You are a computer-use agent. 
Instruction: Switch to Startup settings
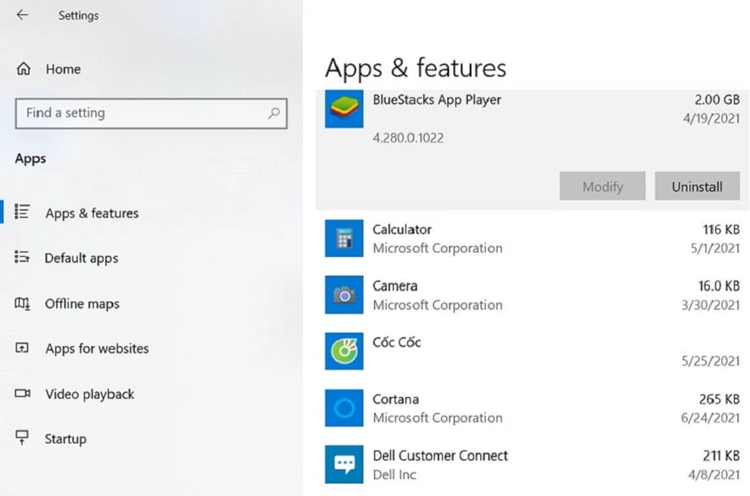coord(65,439)
